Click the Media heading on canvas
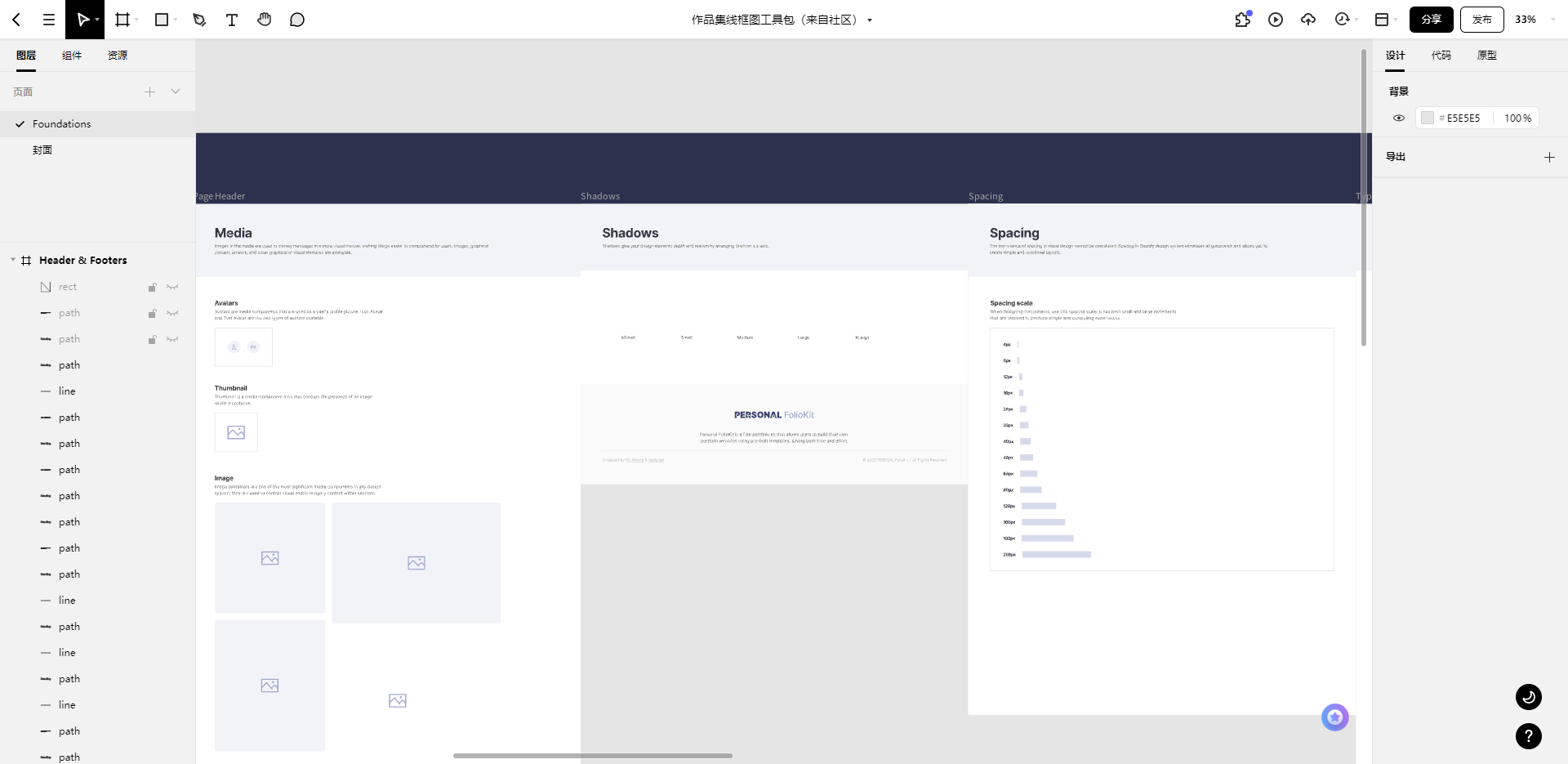The image size is (1568, 764). click(234, 233)
